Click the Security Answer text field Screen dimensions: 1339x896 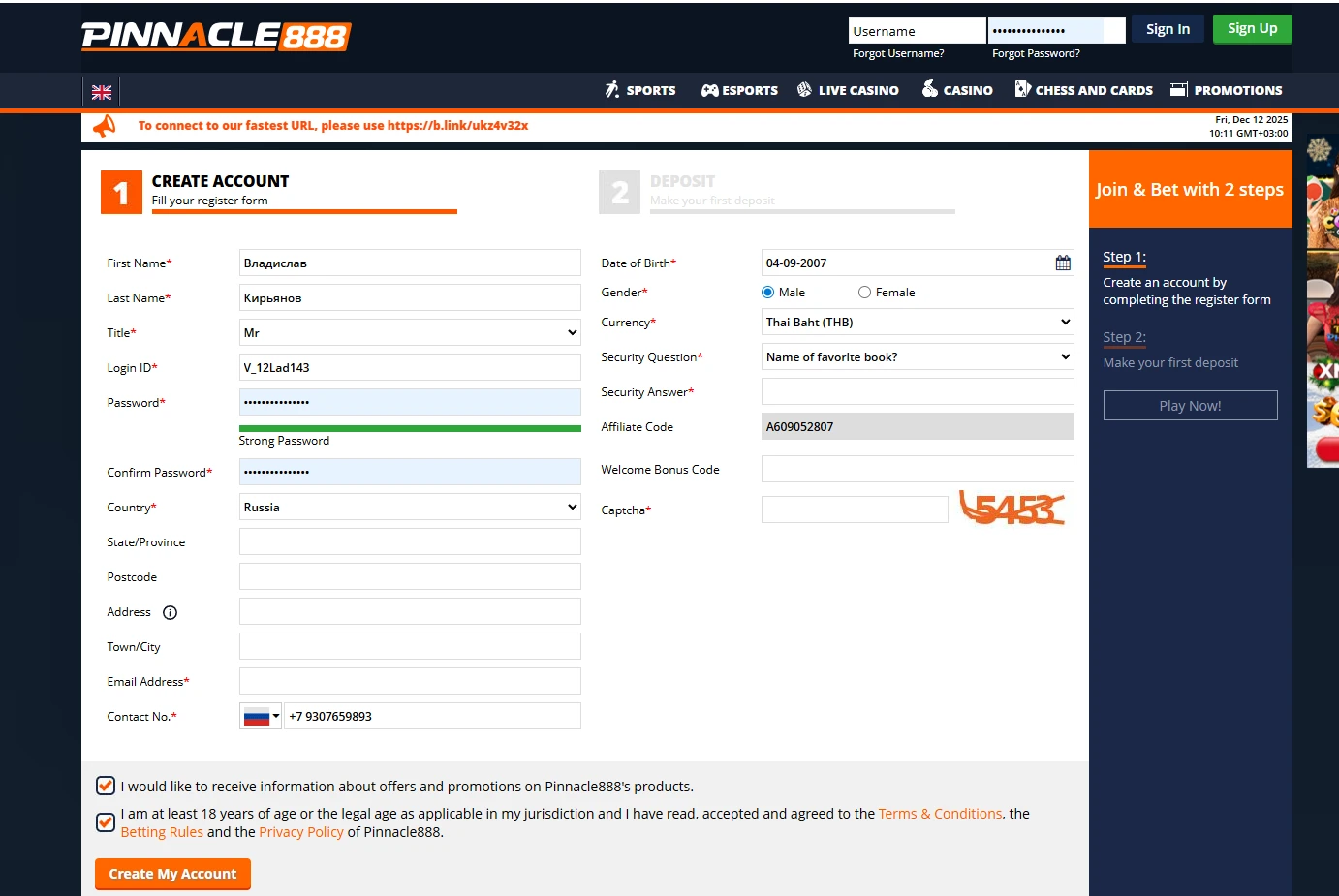point(917,391)
